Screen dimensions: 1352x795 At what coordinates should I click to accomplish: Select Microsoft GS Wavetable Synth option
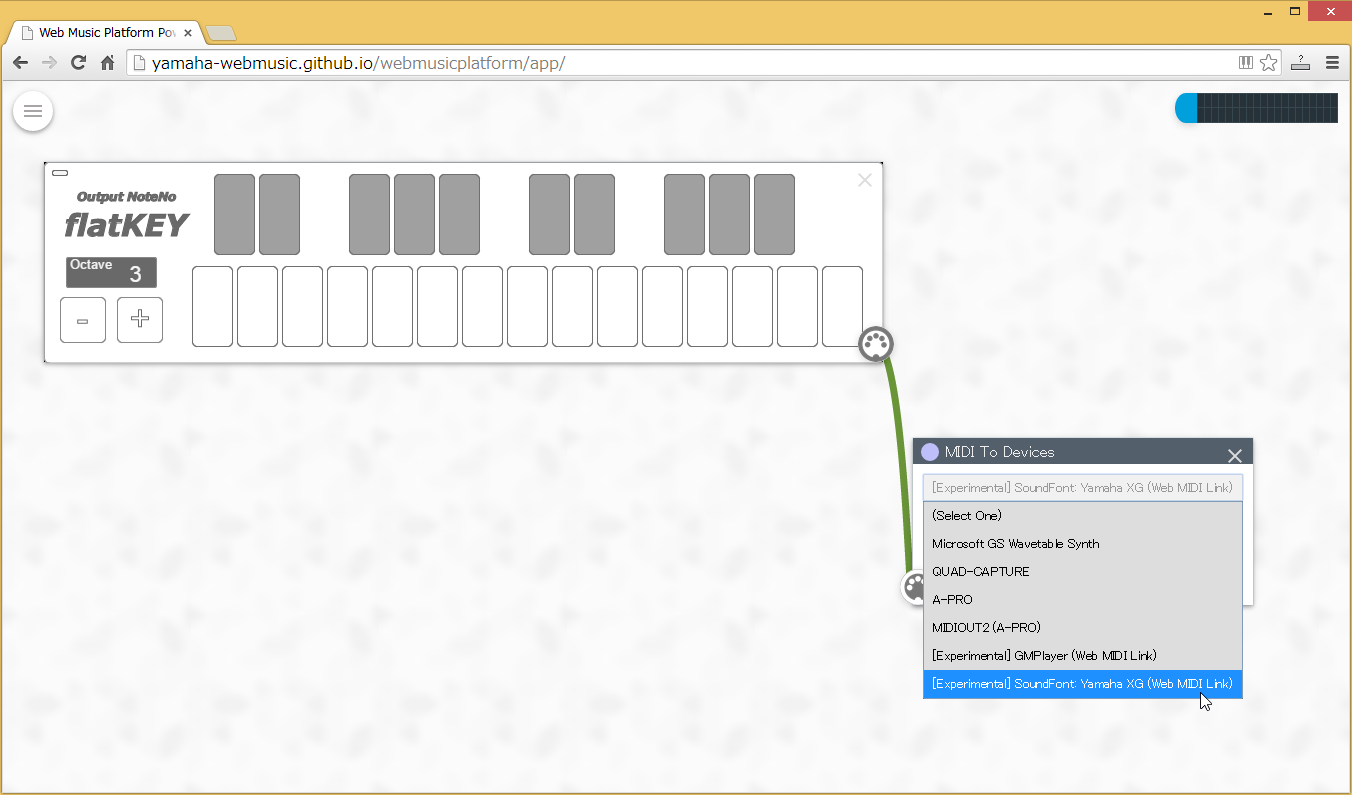[x=1015, y=544]
